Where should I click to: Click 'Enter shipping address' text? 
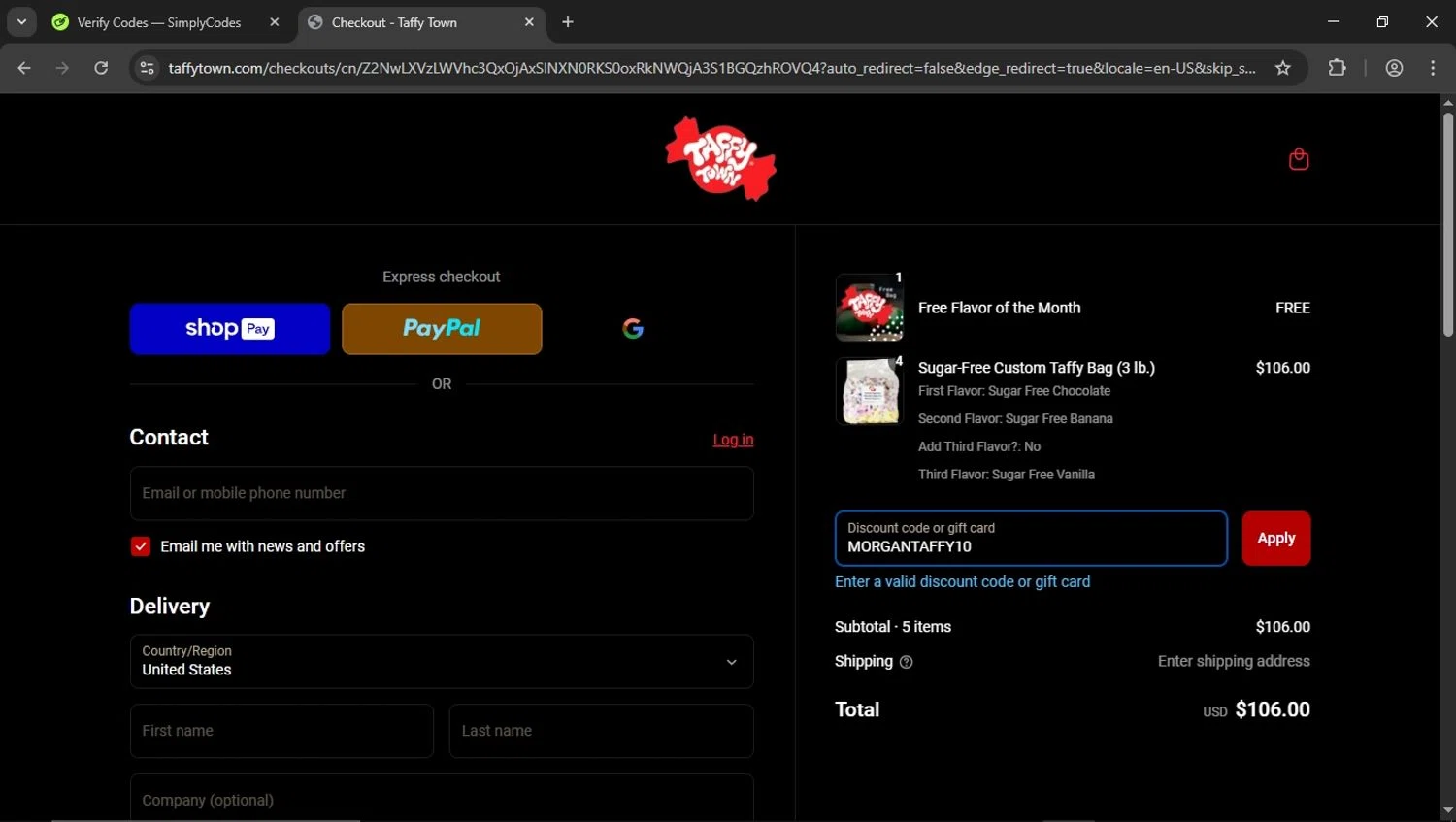point(1234,661)
